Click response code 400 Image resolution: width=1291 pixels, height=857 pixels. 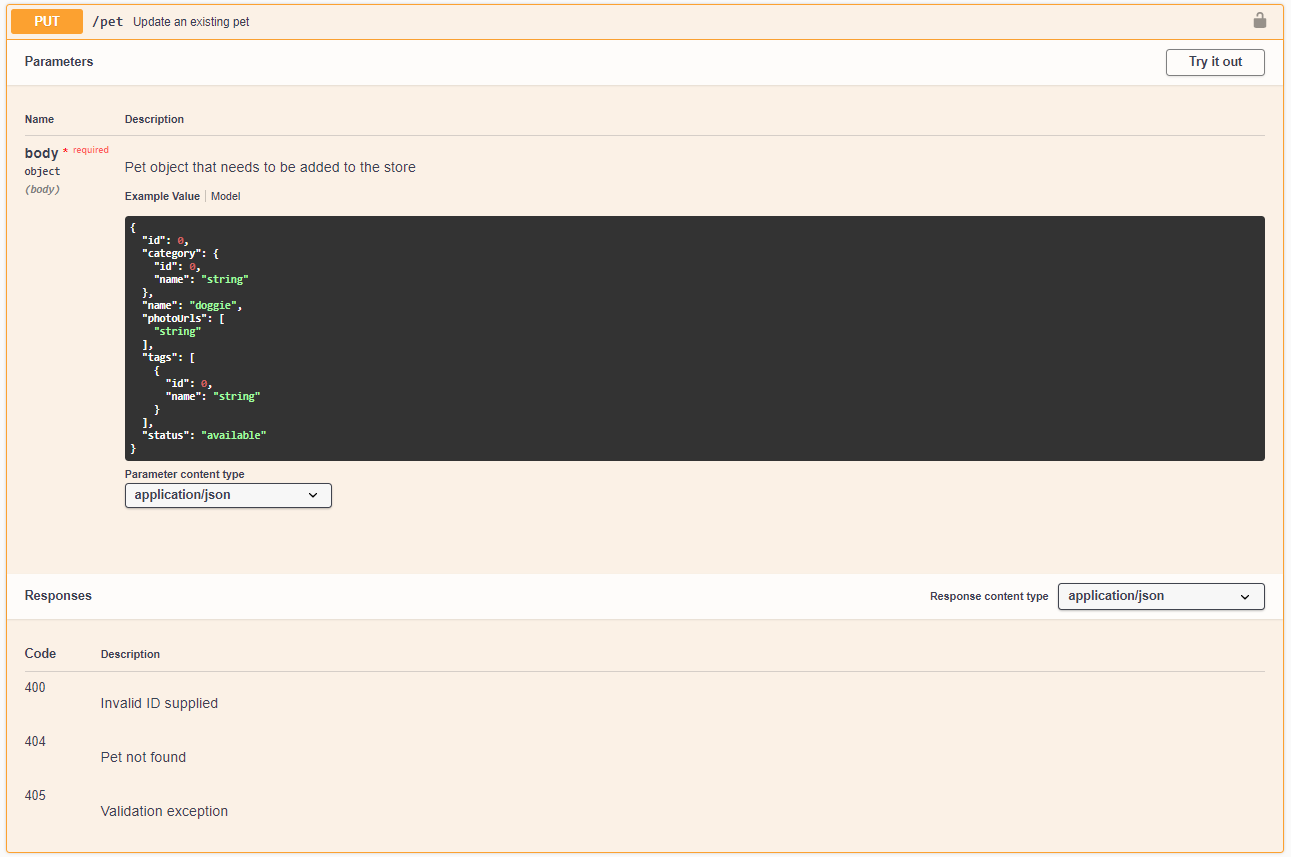(35, 687)
